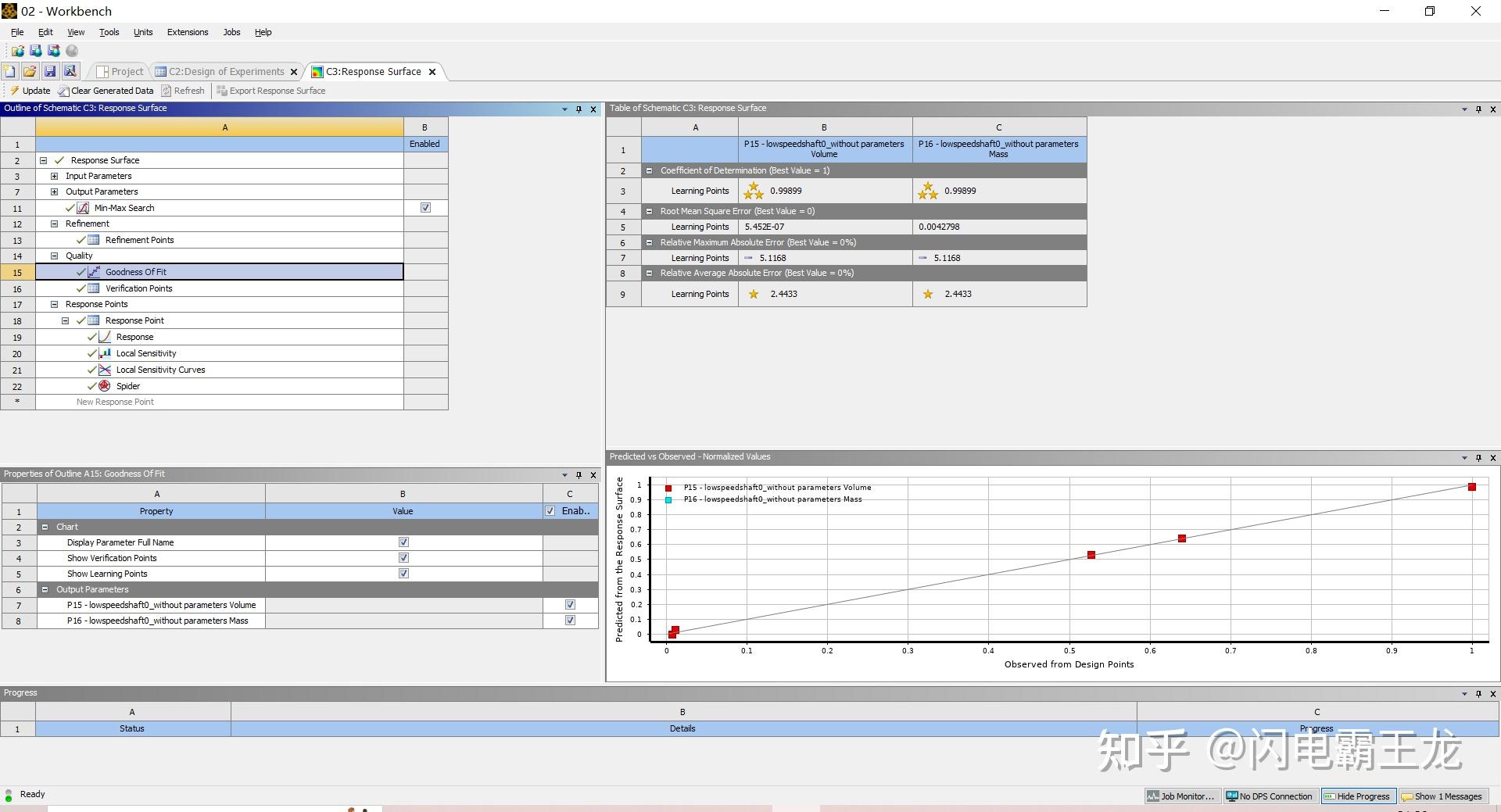Open the Job Monitor from status bar
The width and height of the screenshot is (1501, 812).
tap(1181, 796)
